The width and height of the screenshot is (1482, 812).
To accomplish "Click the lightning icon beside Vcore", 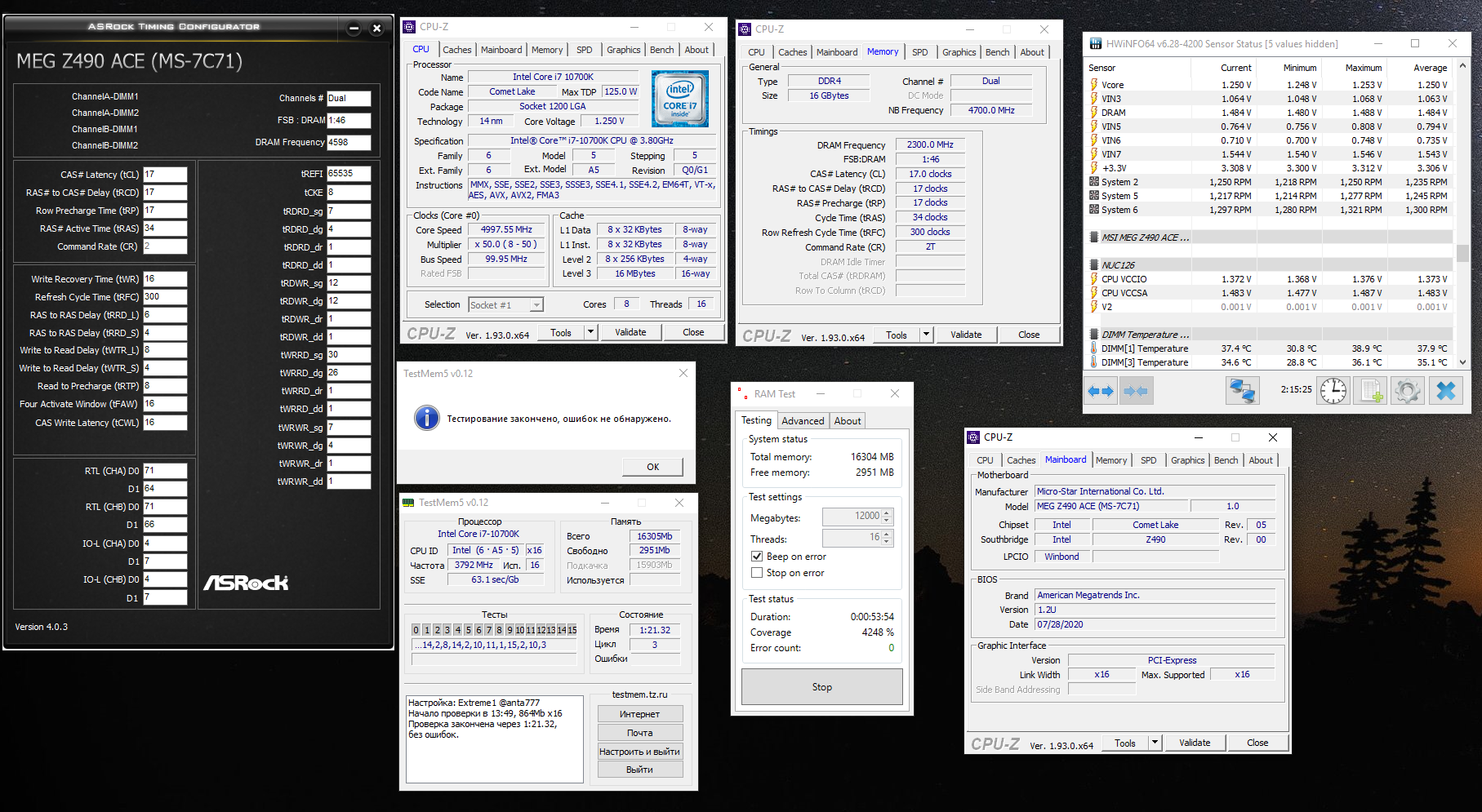I will pos(1094,85).
